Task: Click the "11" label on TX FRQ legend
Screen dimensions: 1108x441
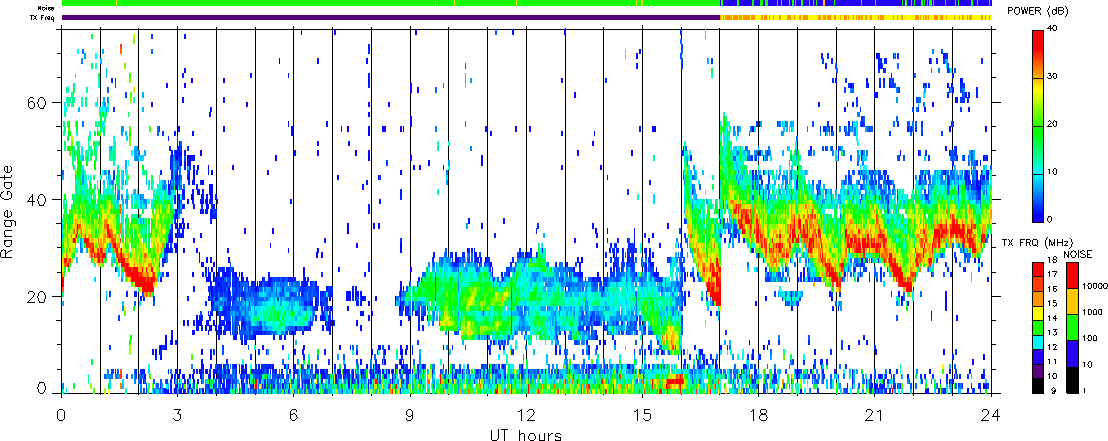Action: [1052, 361]
